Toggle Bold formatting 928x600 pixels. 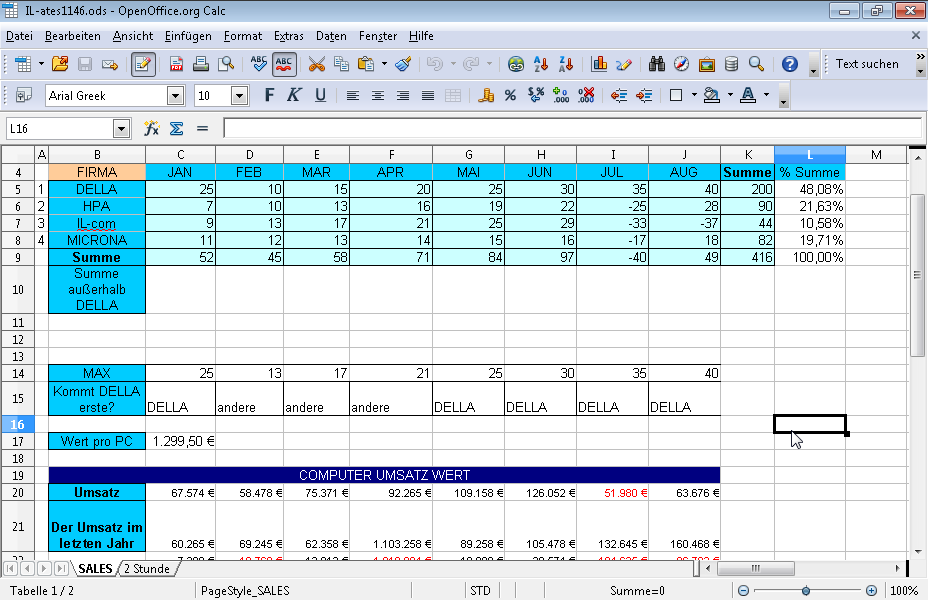(x=269, y=95)
